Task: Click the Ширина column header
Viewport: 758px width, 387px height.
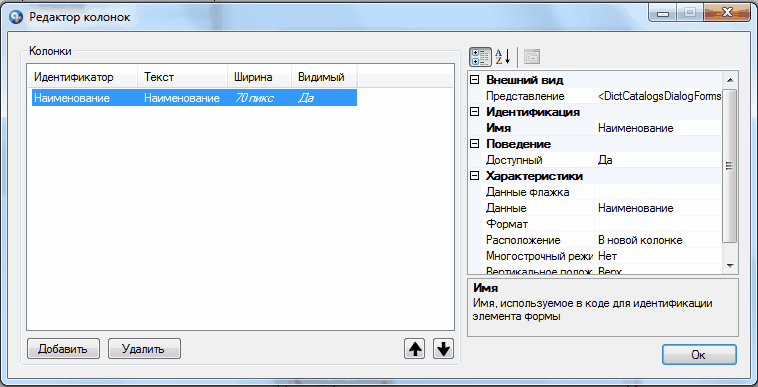Action: tap(259, 77)
